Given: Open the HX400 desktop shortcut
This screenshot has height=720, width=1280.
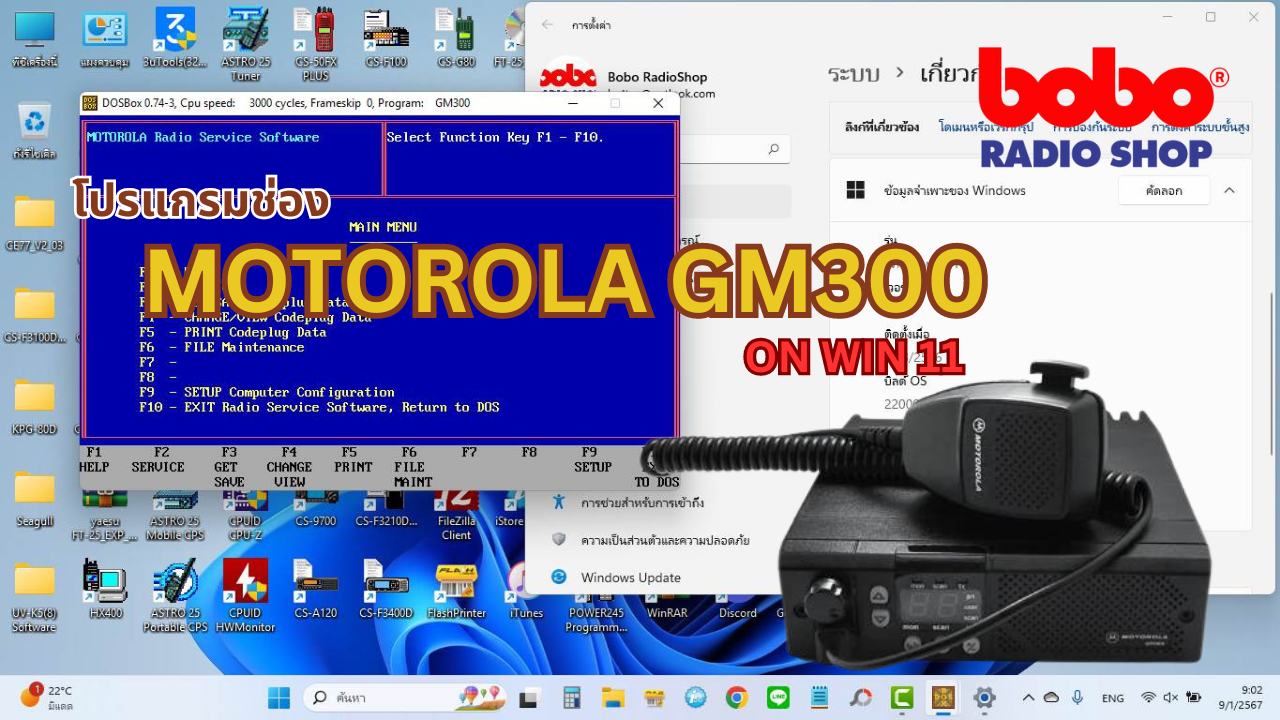Looking at the screenshot, I should (x=104, y=584).
